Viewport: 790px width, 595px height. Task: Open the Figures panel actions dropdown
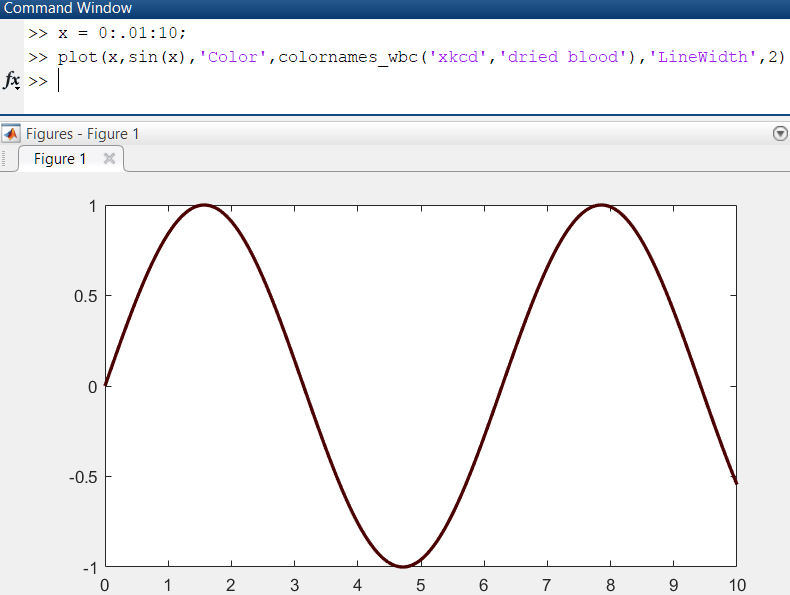point(780,134)
